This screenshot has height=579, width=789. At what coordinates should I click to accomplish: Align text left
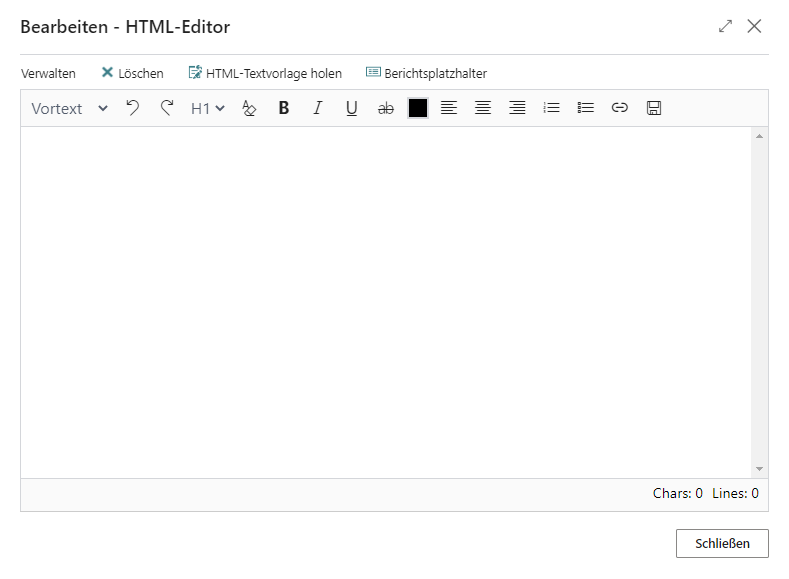pos(449,108)
